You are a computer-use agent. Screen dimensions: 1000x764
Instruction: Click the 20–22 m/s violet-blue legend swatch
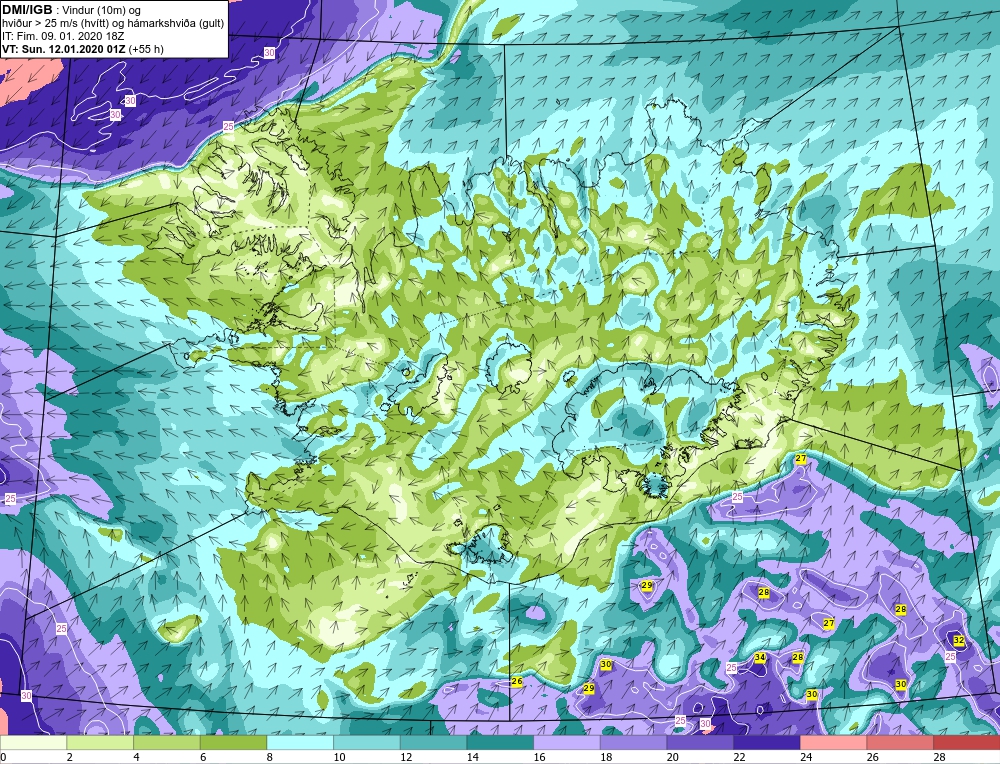pyautogui.click(x=700, y=743)
